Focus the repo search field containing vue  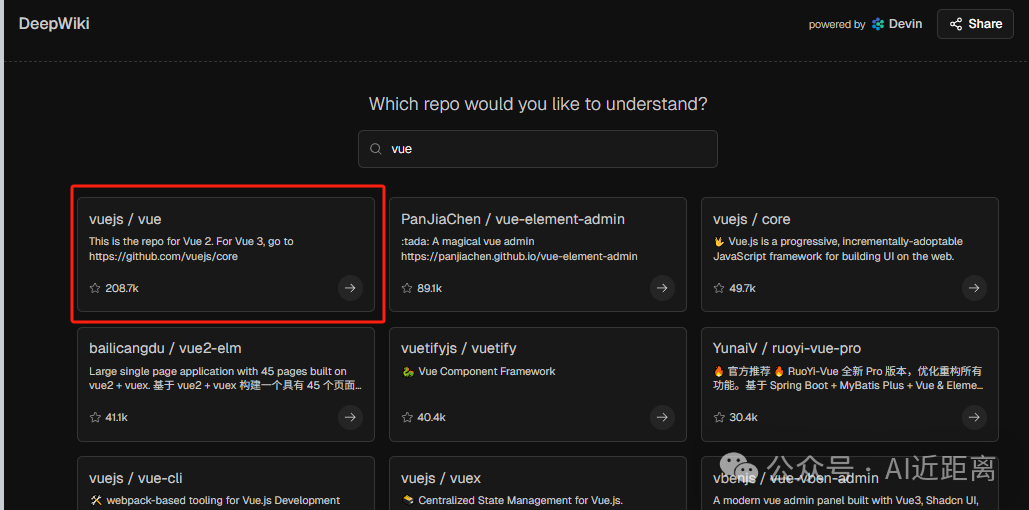point(537,149)
